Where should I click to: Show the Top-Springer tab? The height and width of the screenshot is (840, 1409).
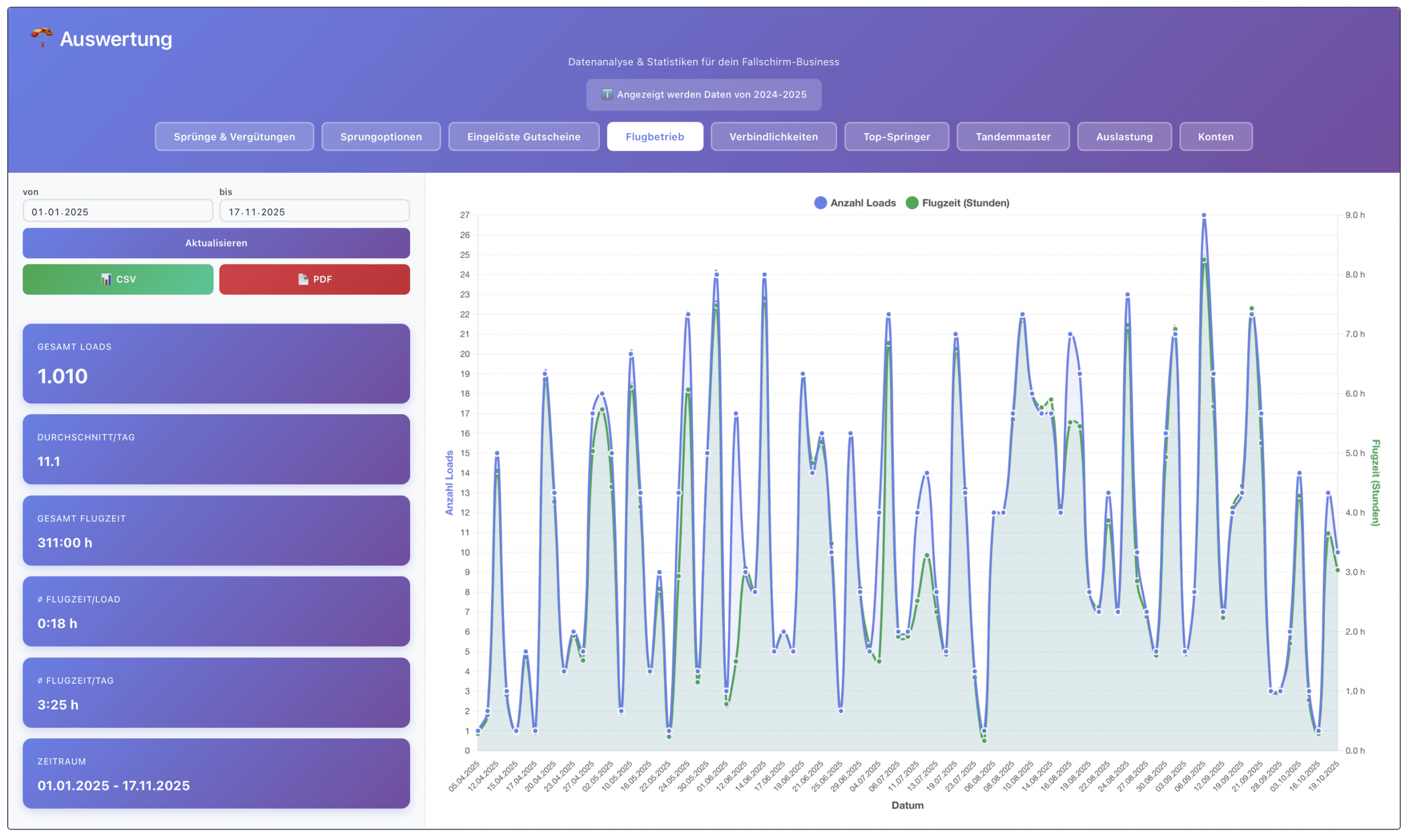click(896, 136)
